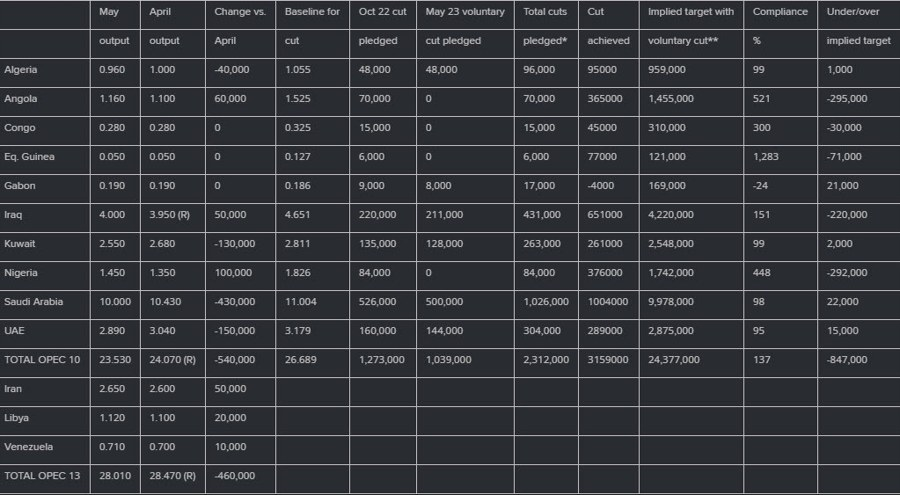Click Libya's May output value 1.120
The width and height of the screenshot is (900, 495).
click(113, 417)
